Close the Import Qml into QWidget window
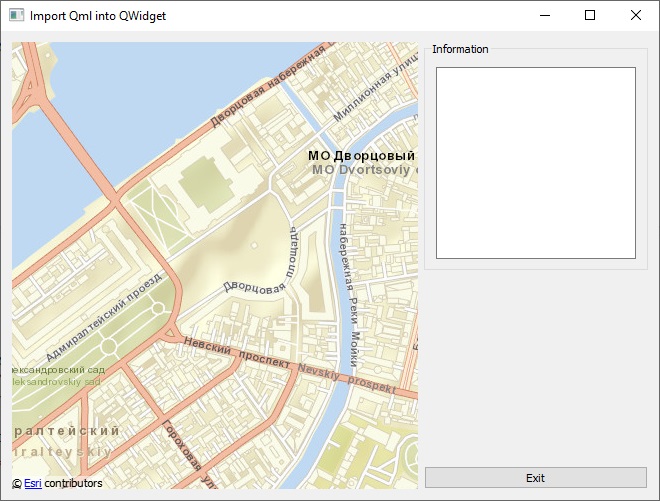660x501 pixels. coord(636,16)
